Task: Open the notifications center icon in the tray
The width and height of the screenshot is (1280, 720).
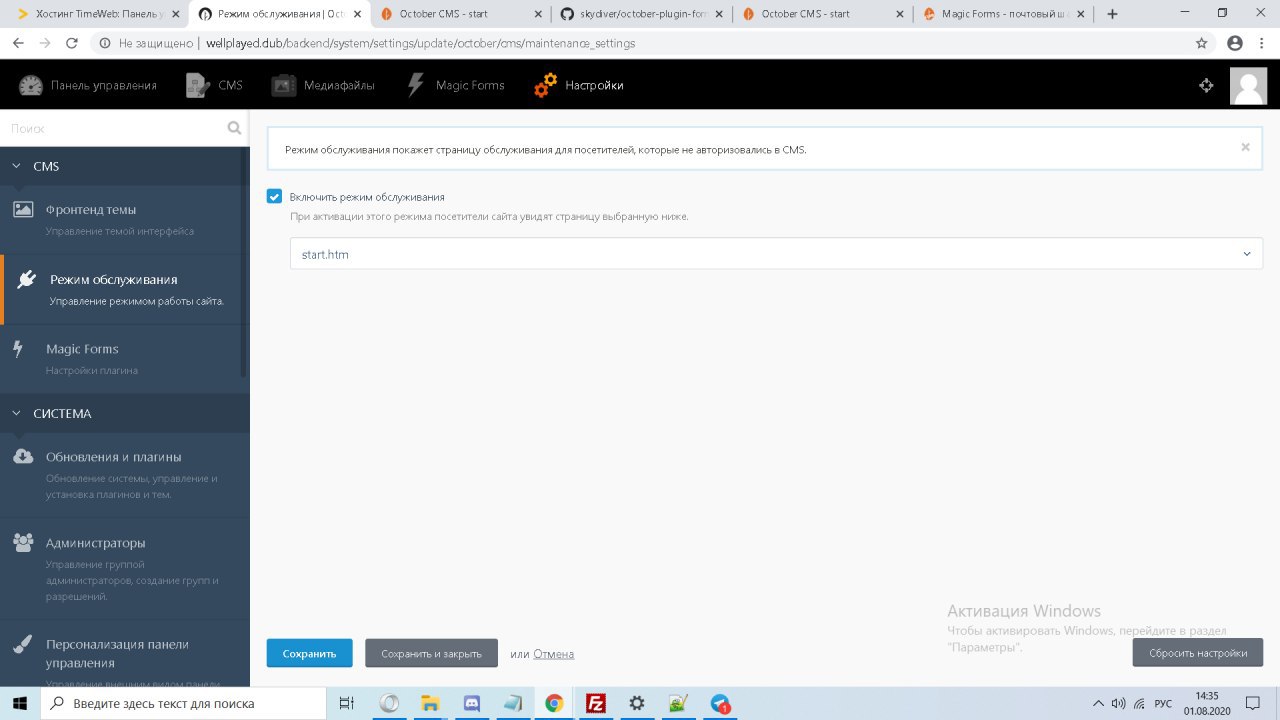Action: (x=1252, y=703)
